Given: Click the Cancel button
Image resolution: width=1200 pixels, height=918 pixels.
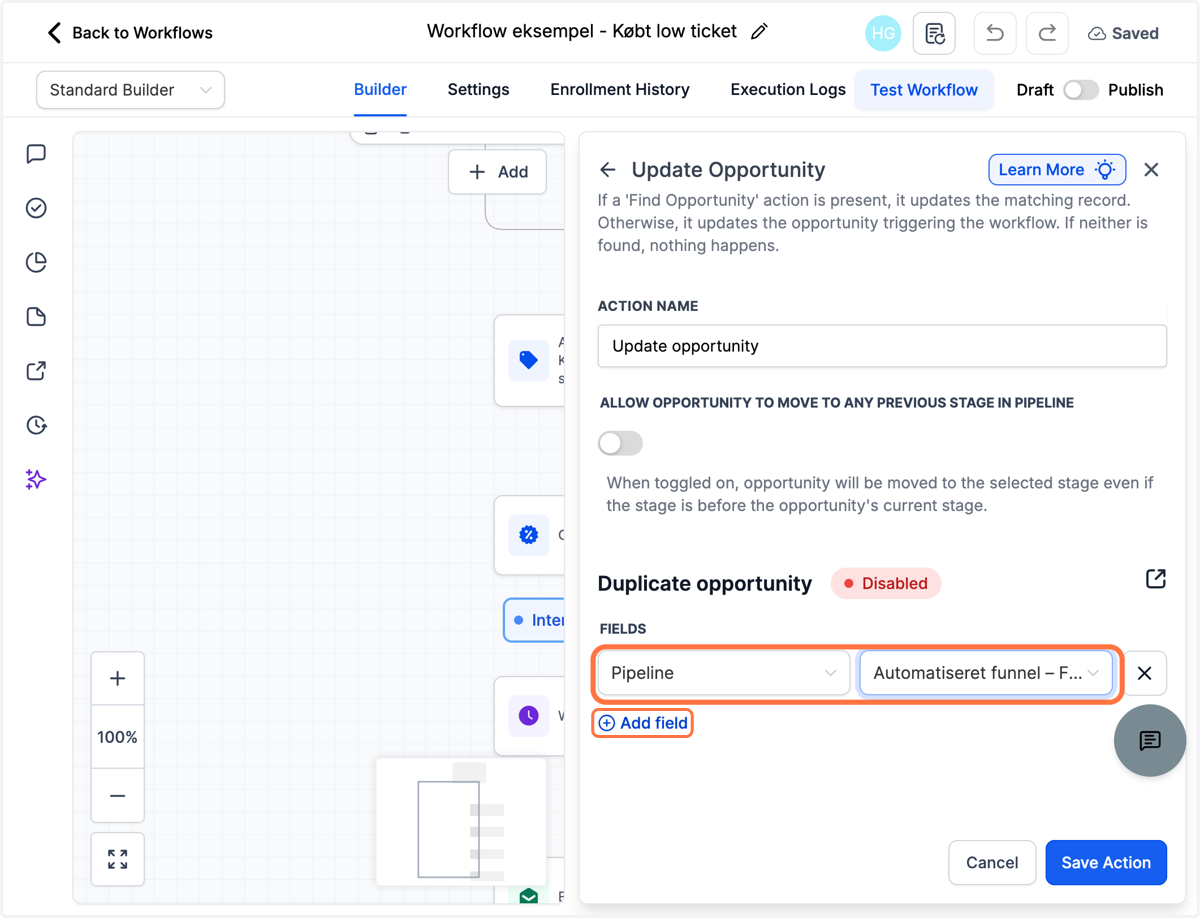Looking at the screenshot, I should (x=992, y=862).
